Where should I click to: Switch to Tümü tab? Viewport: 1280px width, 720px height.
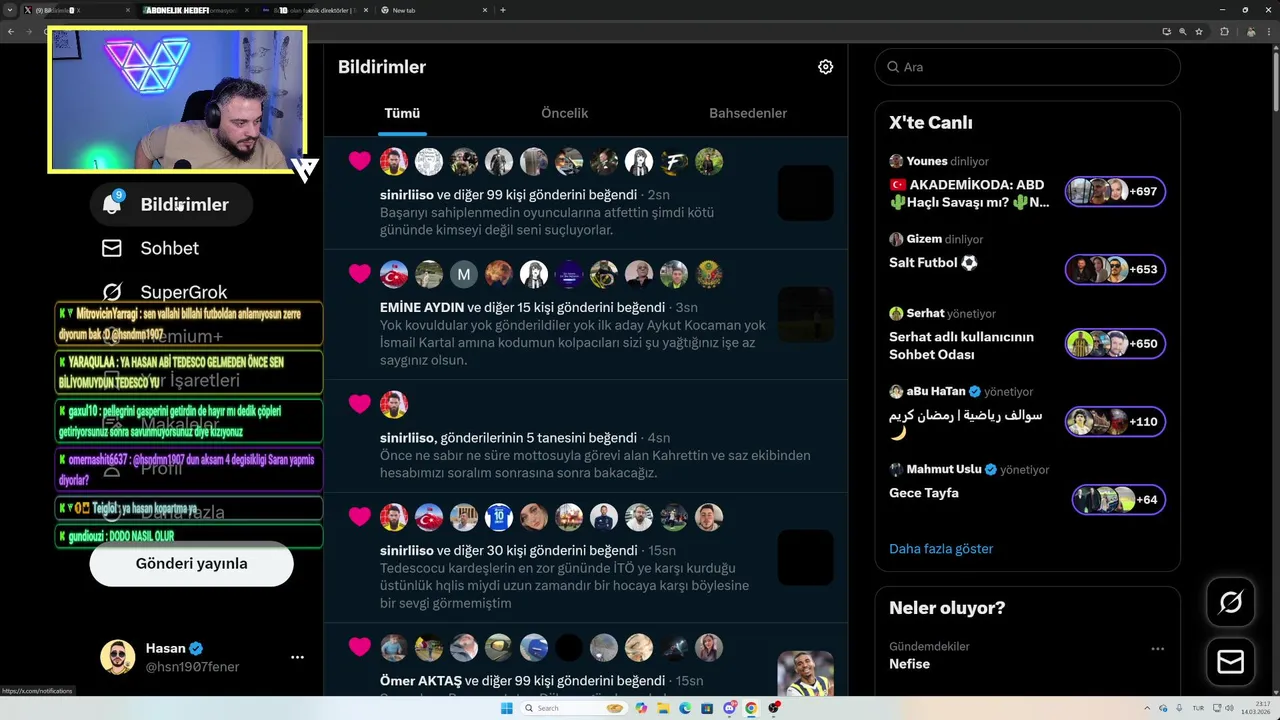(402, 113)
